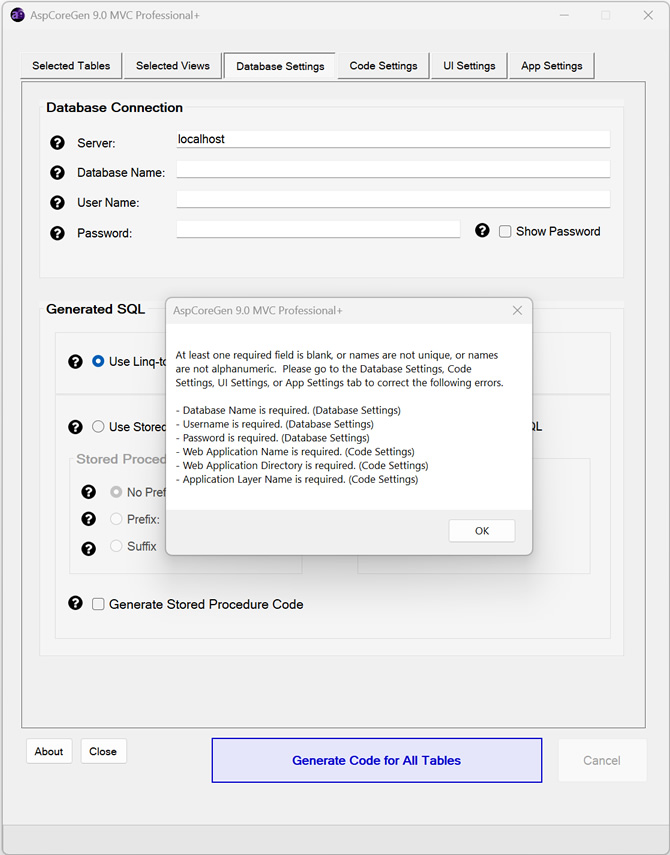Focus the Database Name input field
This screenshot has height=855, width=670.
click(x=393, y=169)
